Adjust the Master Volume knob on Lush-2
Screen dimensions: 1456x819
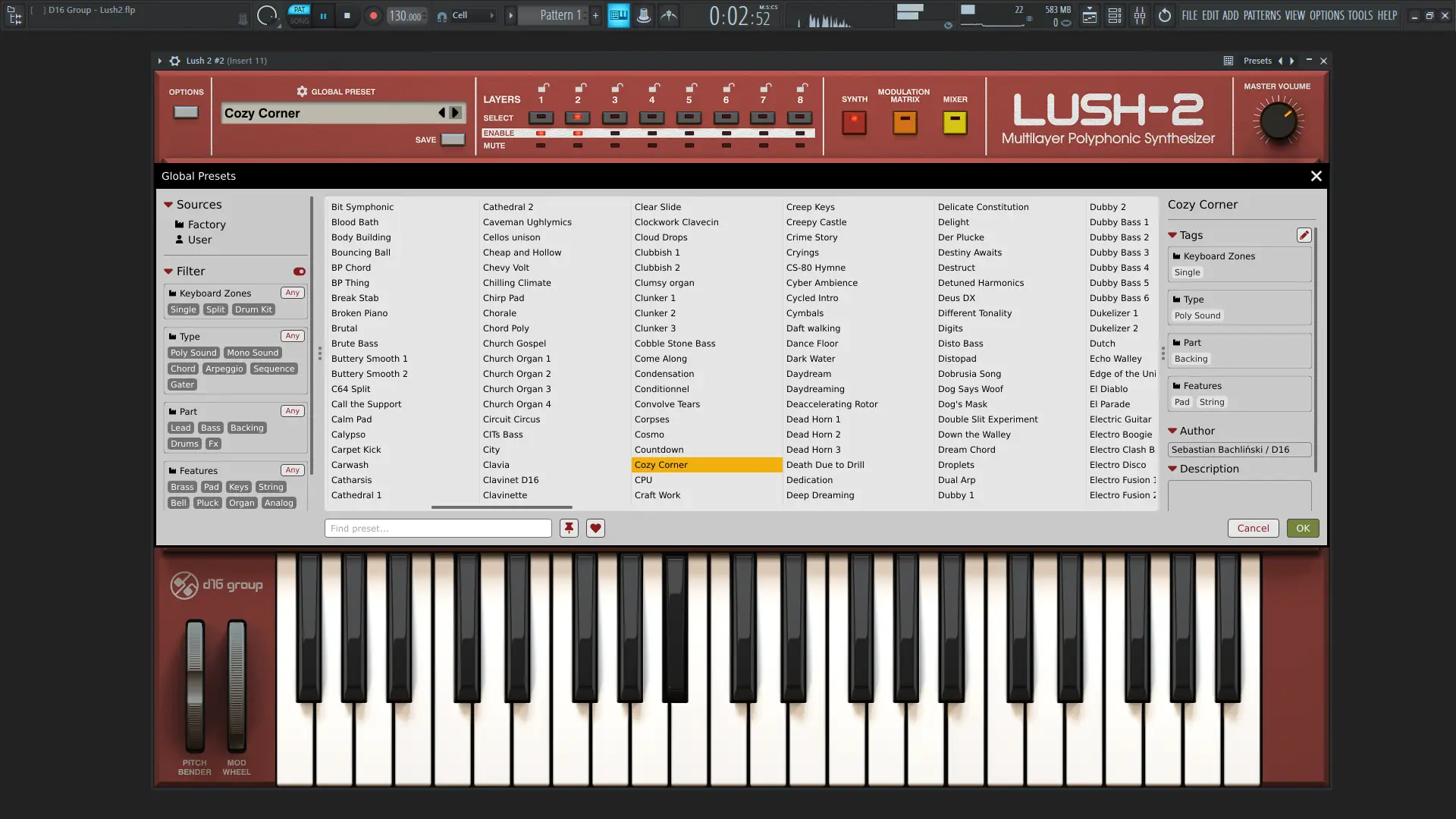pos(1278,121)
